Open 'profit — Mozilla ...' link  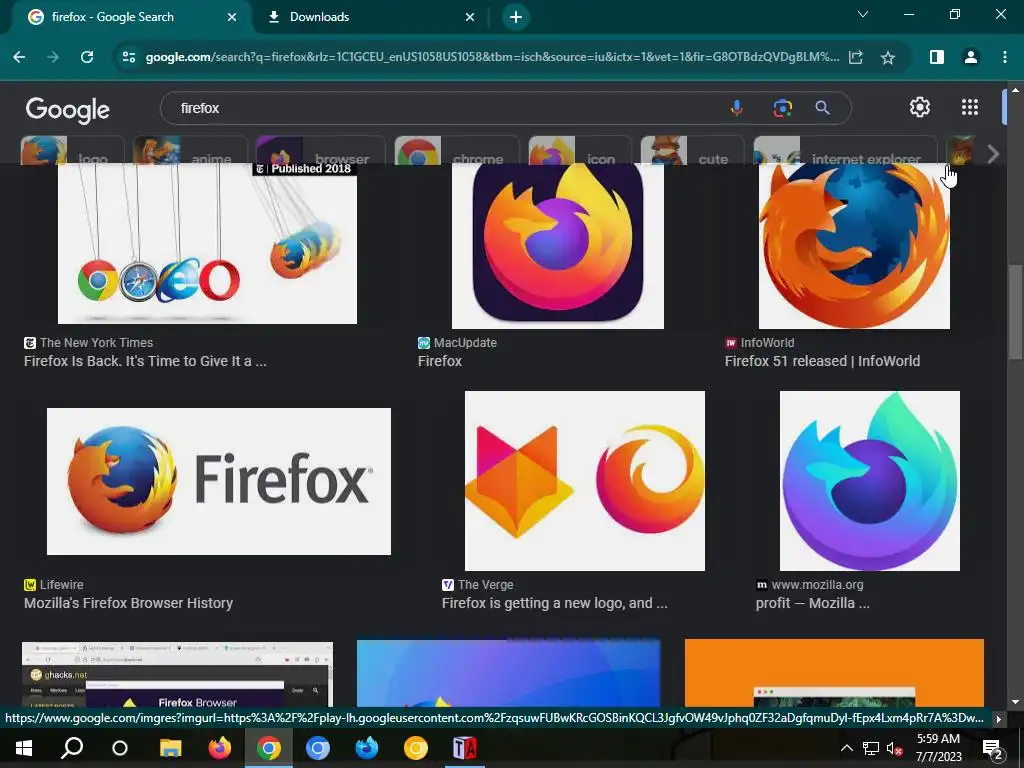[812, 603]
